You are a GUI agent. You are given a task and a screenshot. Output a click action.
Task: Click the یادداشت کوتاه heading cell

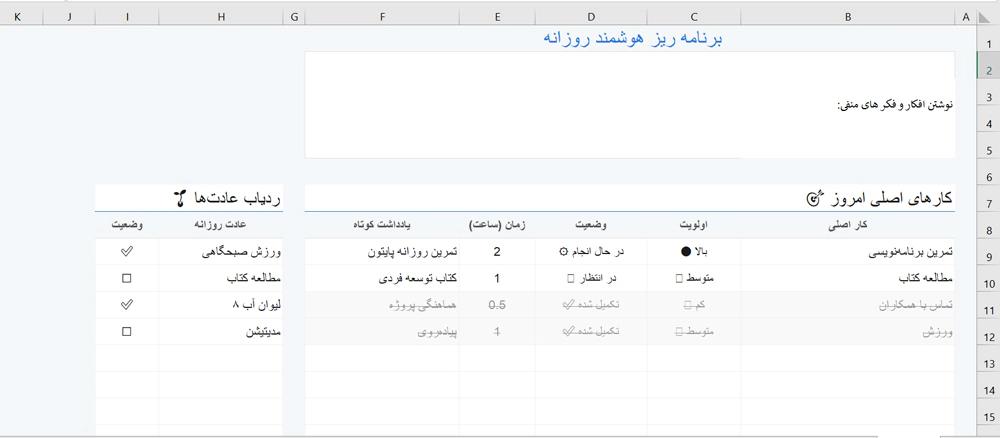pyautogui.click(x=382, y=225)
